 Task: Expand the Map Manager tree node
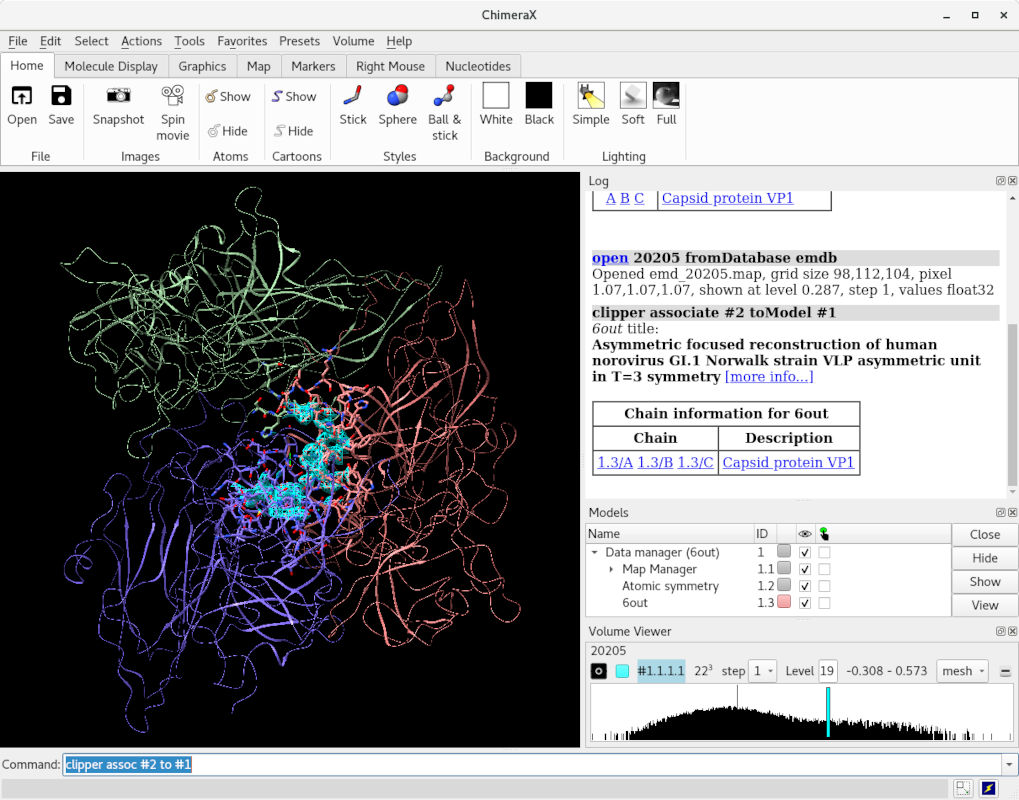coord(611,569)
